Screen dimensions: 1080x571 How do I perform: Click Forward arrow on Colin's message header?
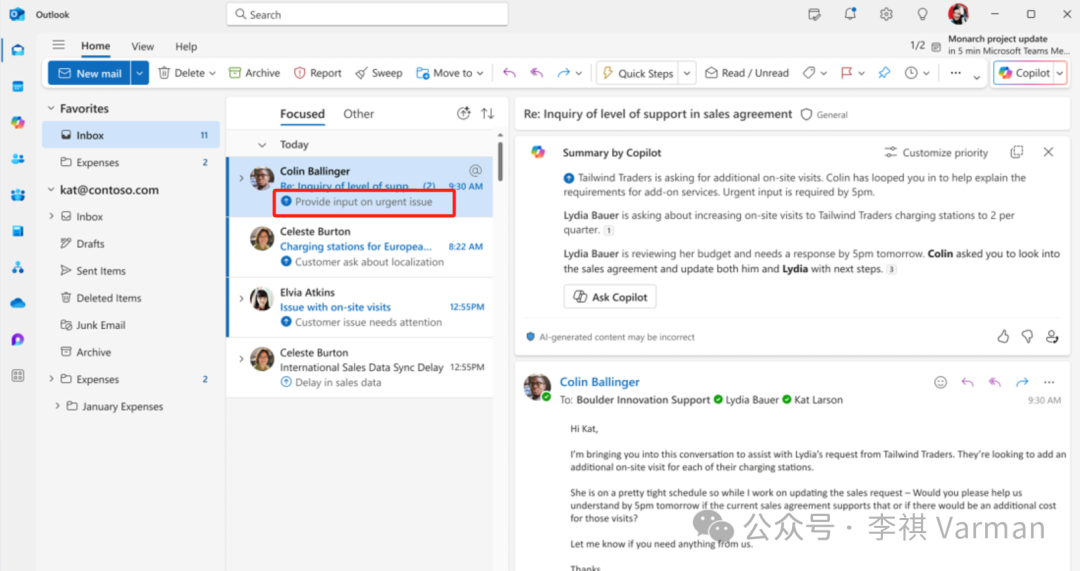(x=1021, y=382)
